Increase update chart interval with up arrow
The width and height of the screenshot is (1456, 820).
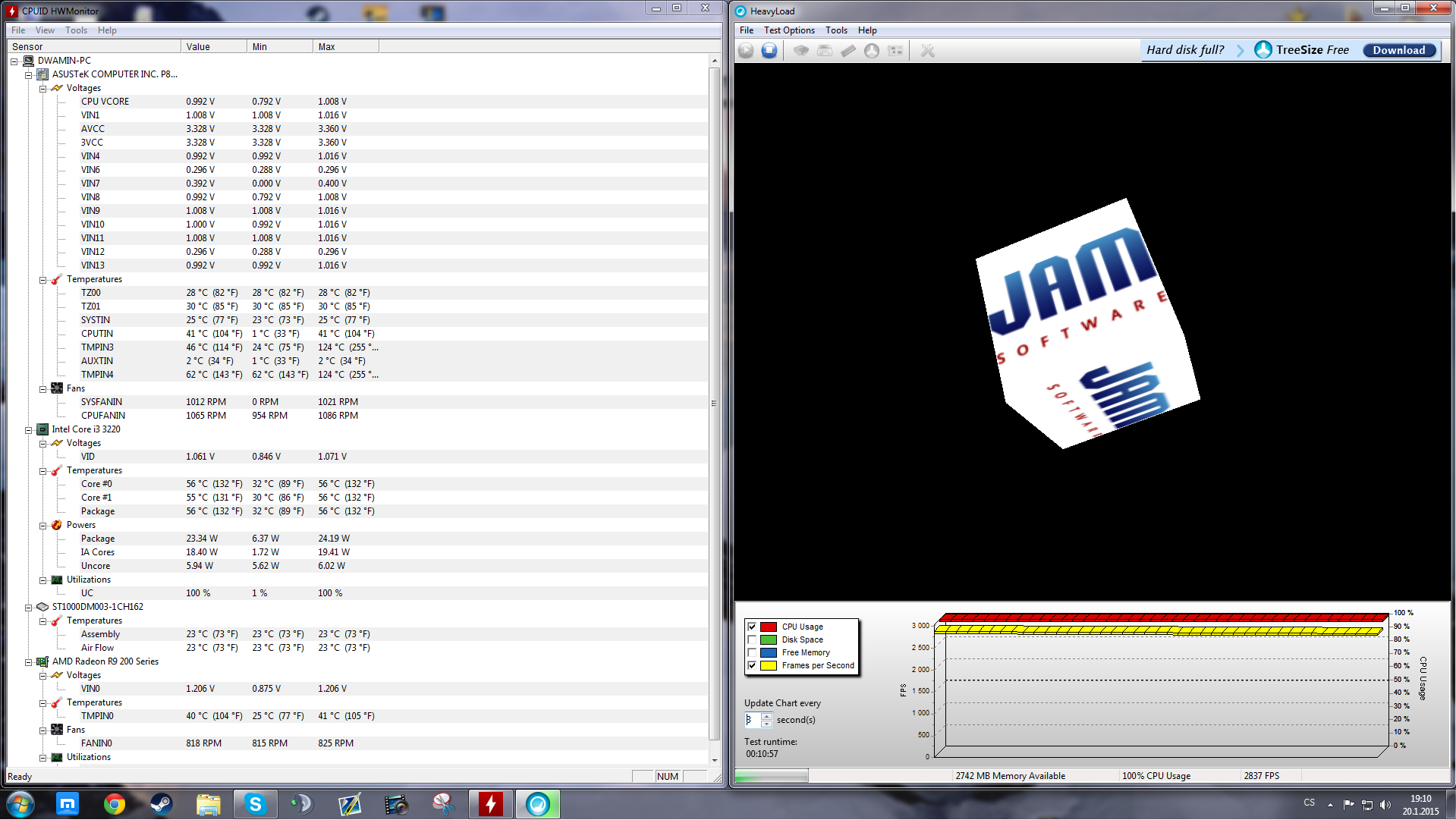(766, 716)
